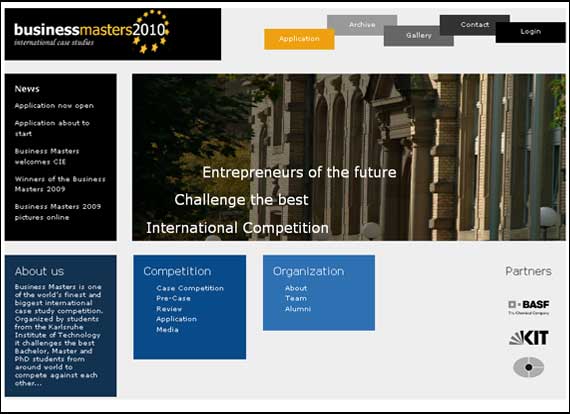Open 'Business Masters welcomes CIE' news
Screen dimensions: 570x414
(x=47, y=156)
